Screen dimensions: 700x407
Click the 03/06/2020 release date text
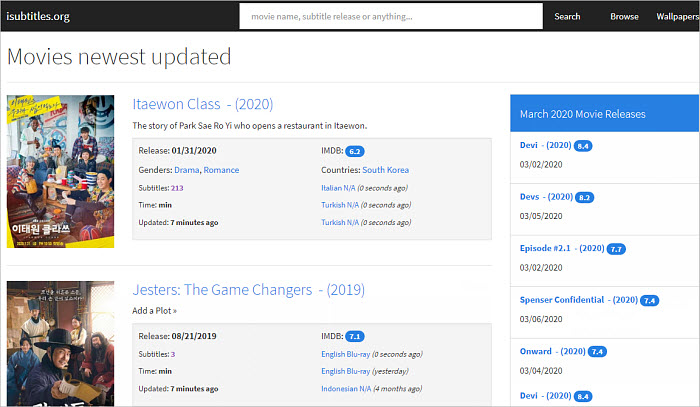pyautogui.click(x=541, y=319)
